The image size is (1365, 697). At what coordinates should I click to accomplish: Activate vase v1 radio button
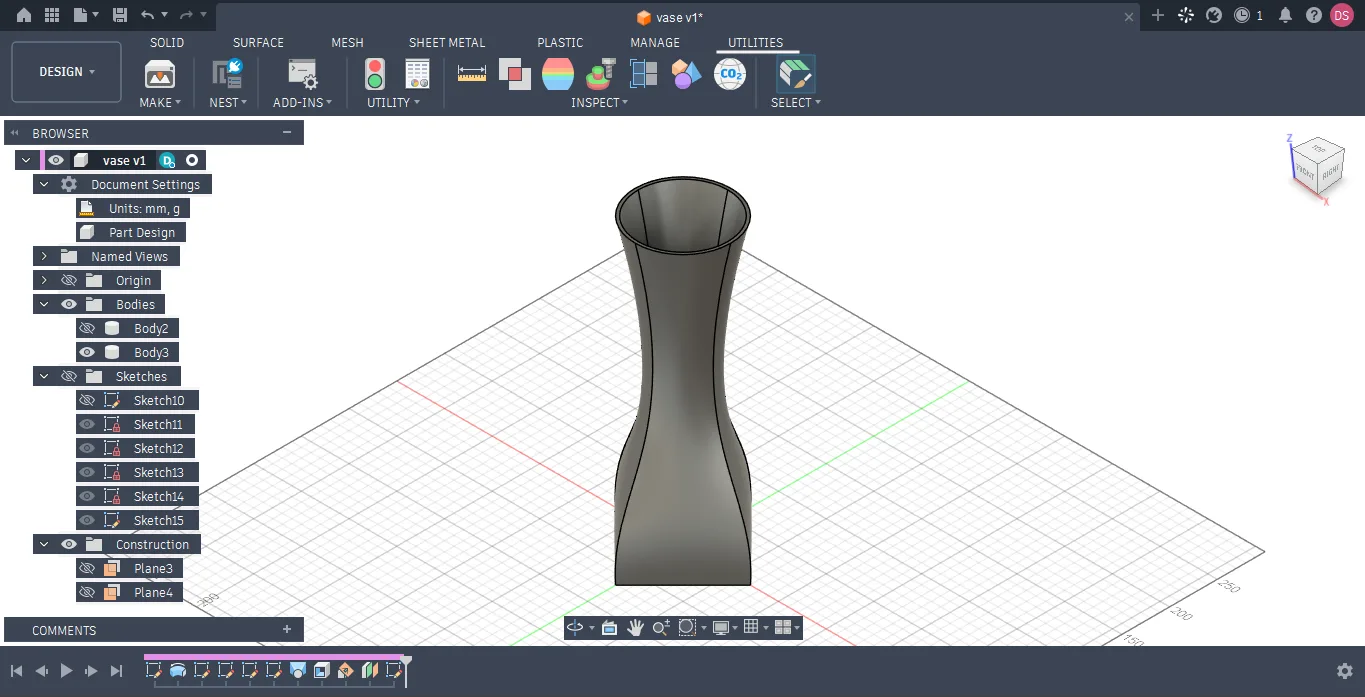tap(192, 160)
